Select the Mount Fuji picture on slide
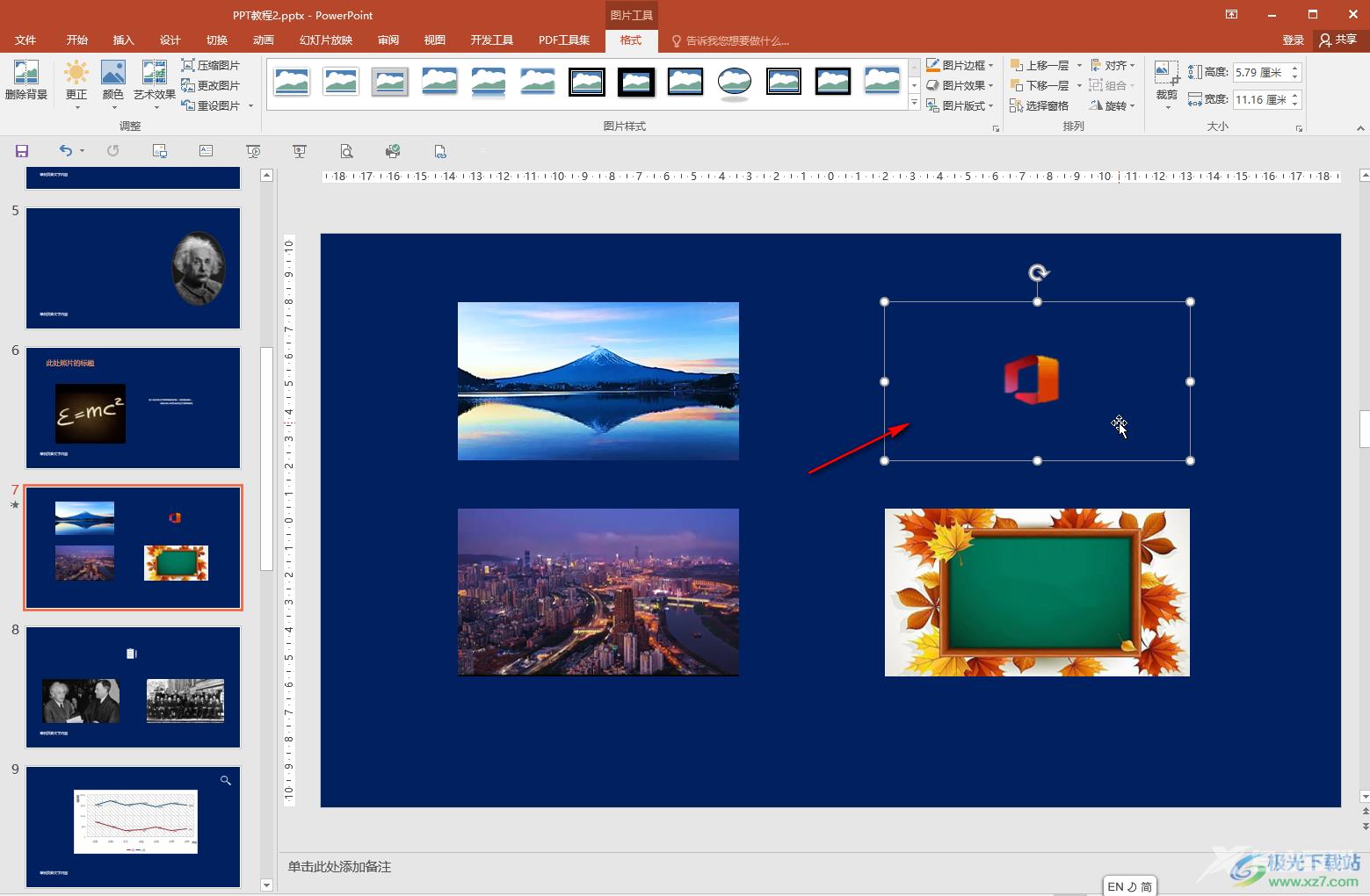The image size is (1370, 896). tap(598, 381)
